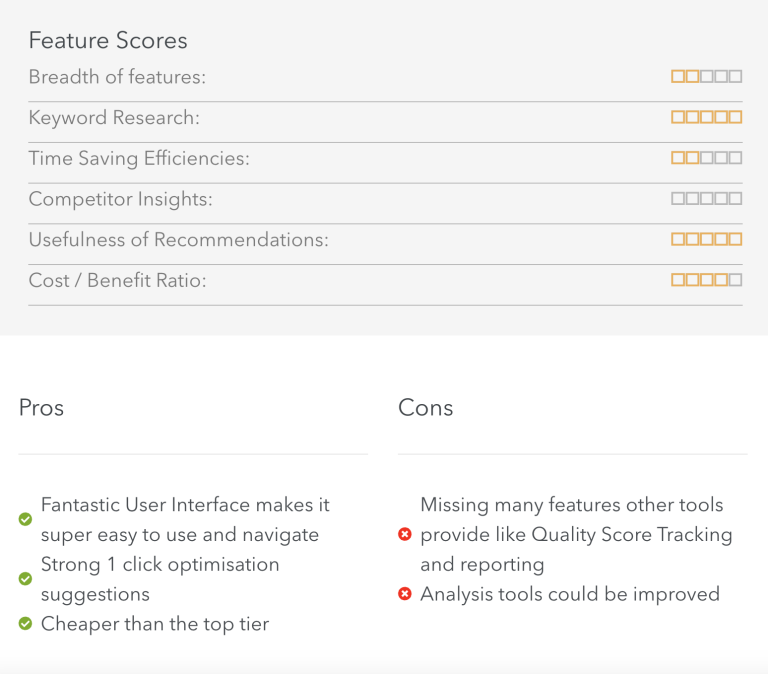Click the Competitor Insights label
Image resolution: width=768 pixels, height=674 pixels.
coord(120,199)
